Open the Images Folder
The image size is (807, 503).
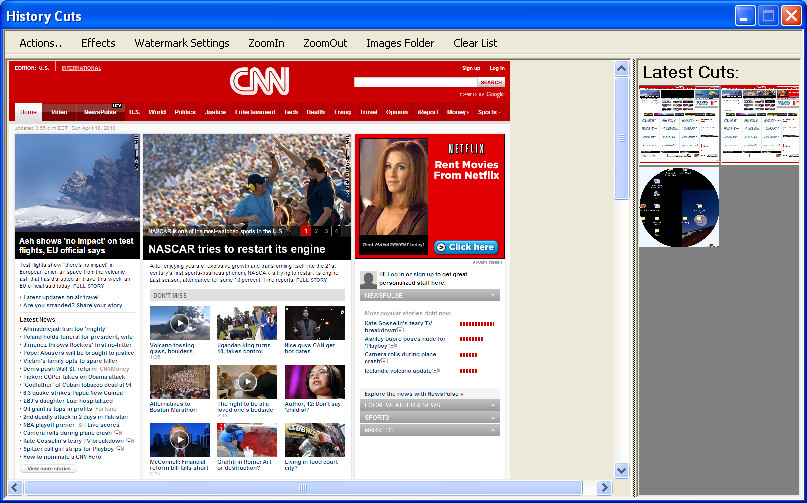point(400,43)
